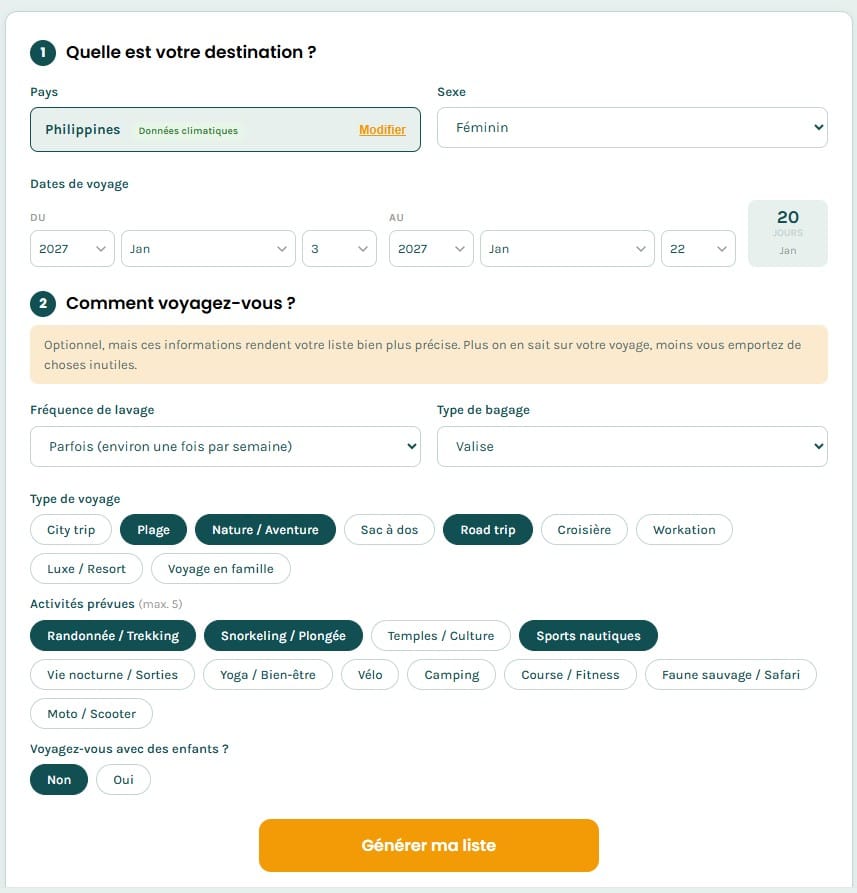Open the Fréquence de lavage dropdown
The image size is (857, 893).
tap(225, 446)
